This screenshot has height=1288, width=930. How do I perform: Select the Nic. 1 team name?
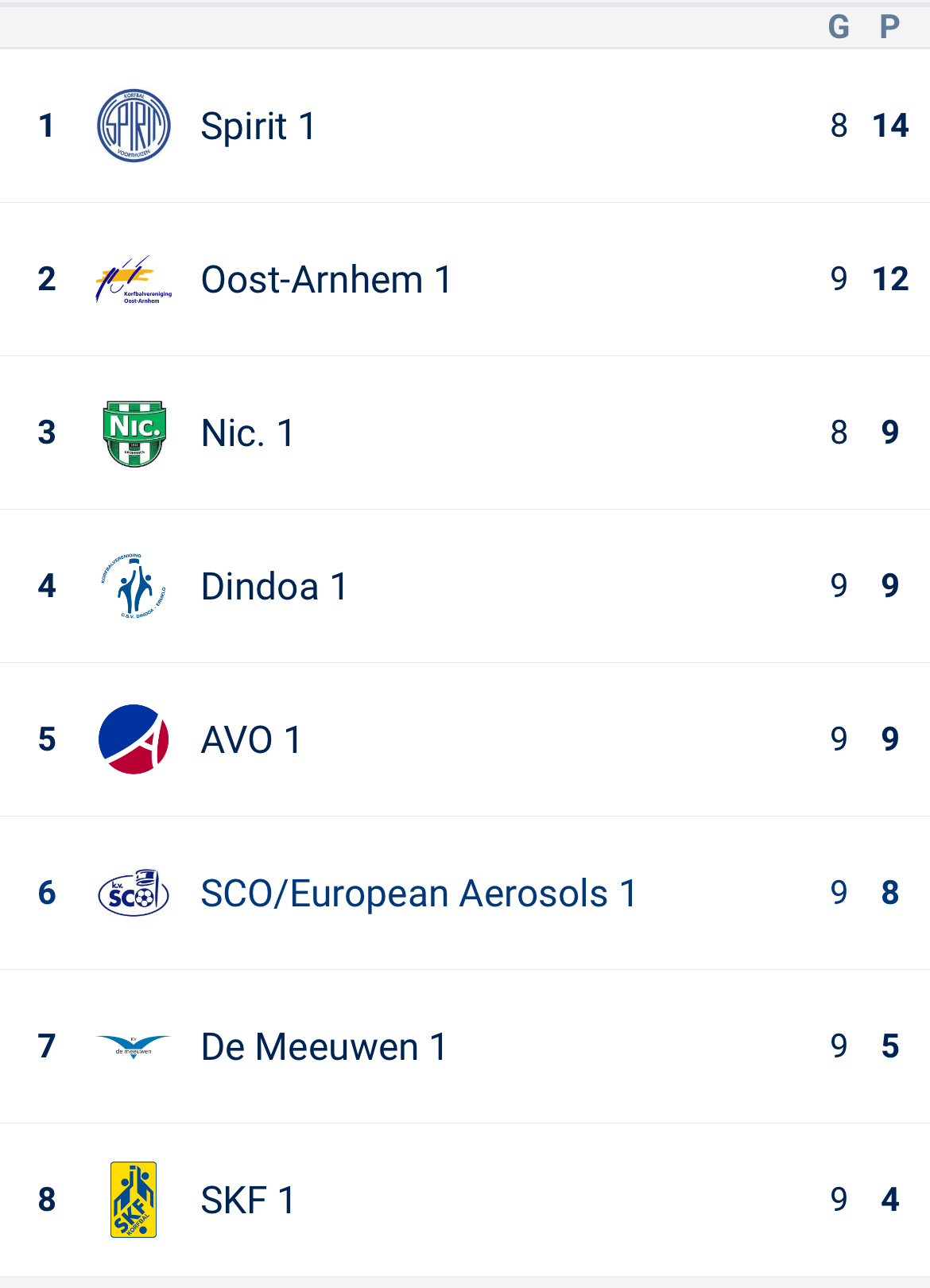(247, 433)
